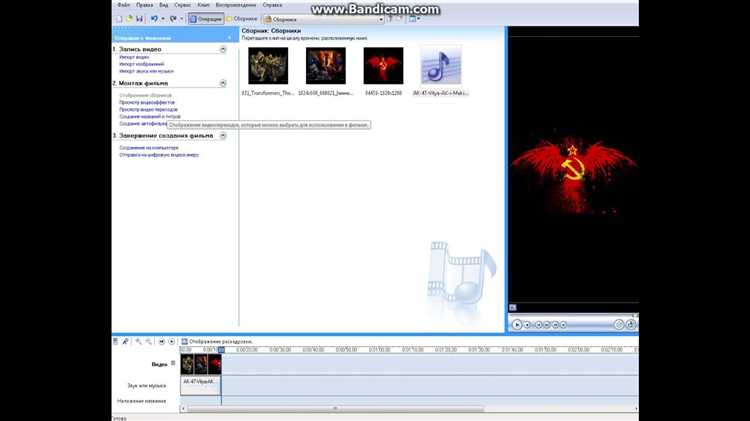Toggle the Сборники collections pane button
750x421 pixels.
click(242, 19)
